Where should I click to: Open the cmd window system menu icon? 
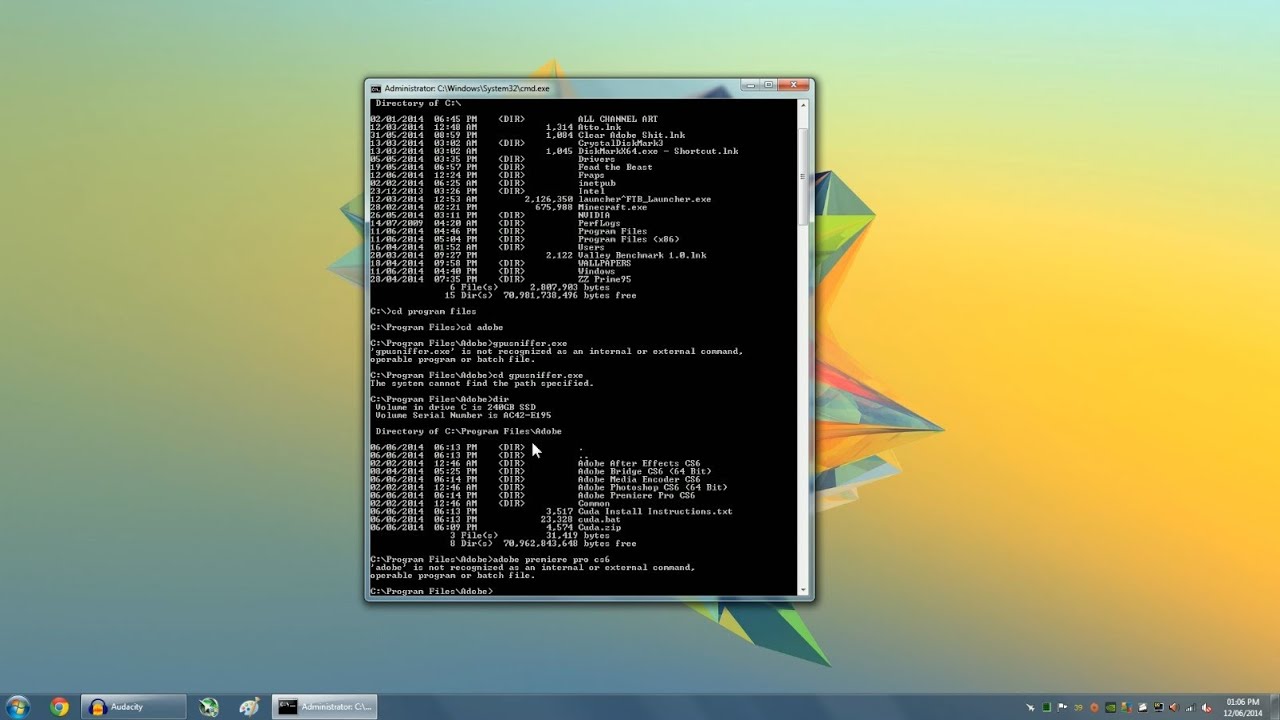[376, 88]
